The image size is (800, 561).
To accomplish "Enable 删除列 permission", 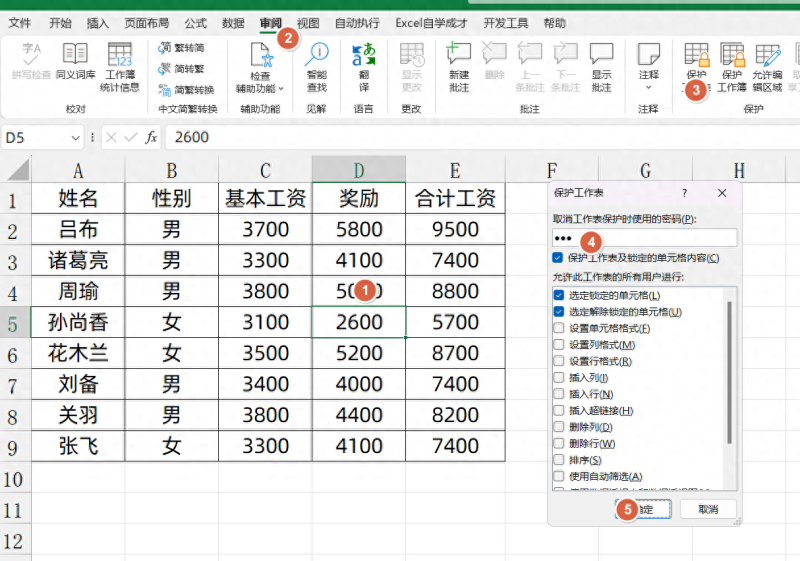I will coord(559,427).
